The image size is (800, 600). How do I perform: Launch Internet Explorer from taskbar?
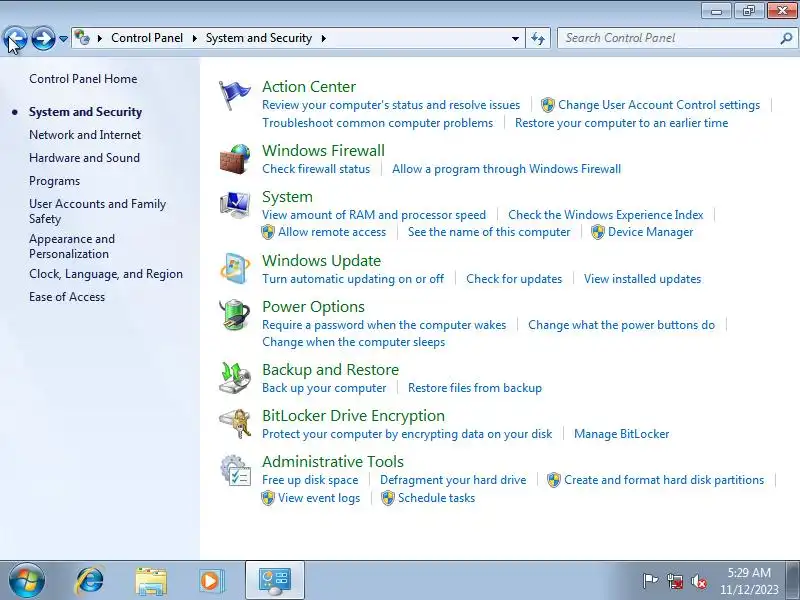pyautogui.click(x=89, y=581)
